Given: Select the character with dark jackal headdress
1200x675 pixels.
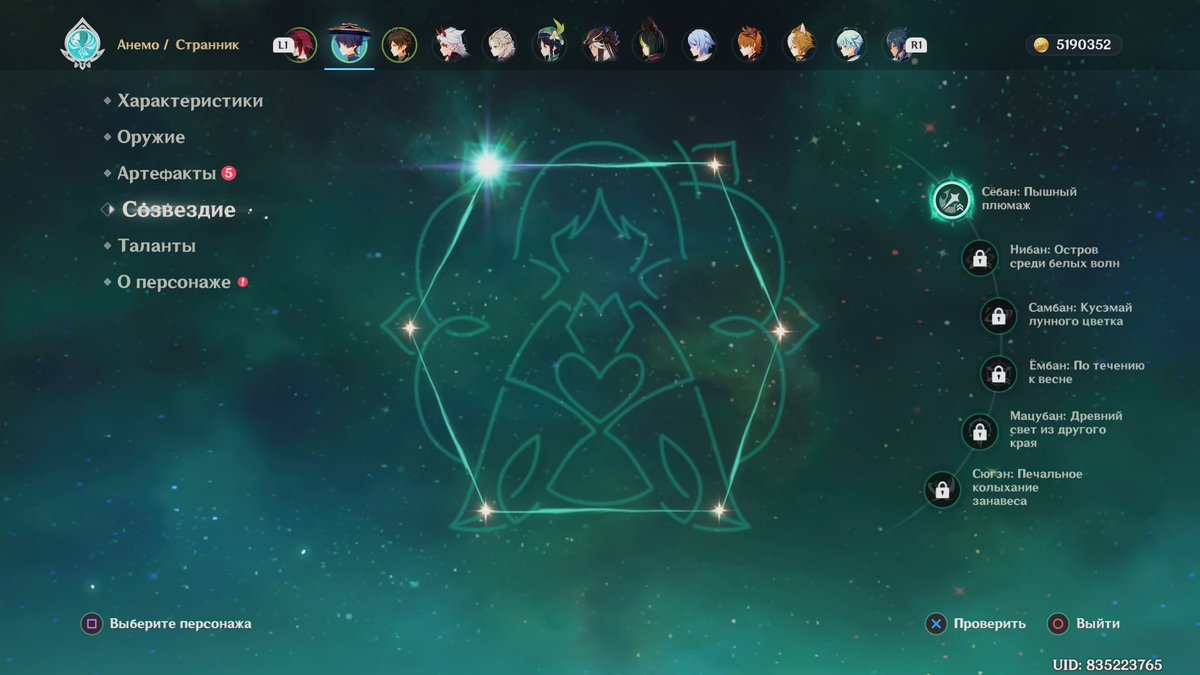Looking at the screenshot, I should [x=600, y=45].
